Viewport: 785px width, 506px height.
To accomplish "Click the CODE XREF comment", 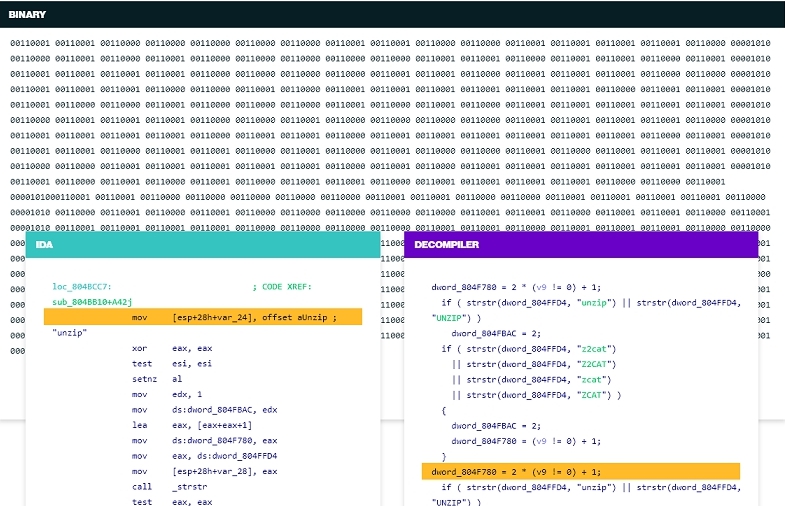I will (282, 286).
